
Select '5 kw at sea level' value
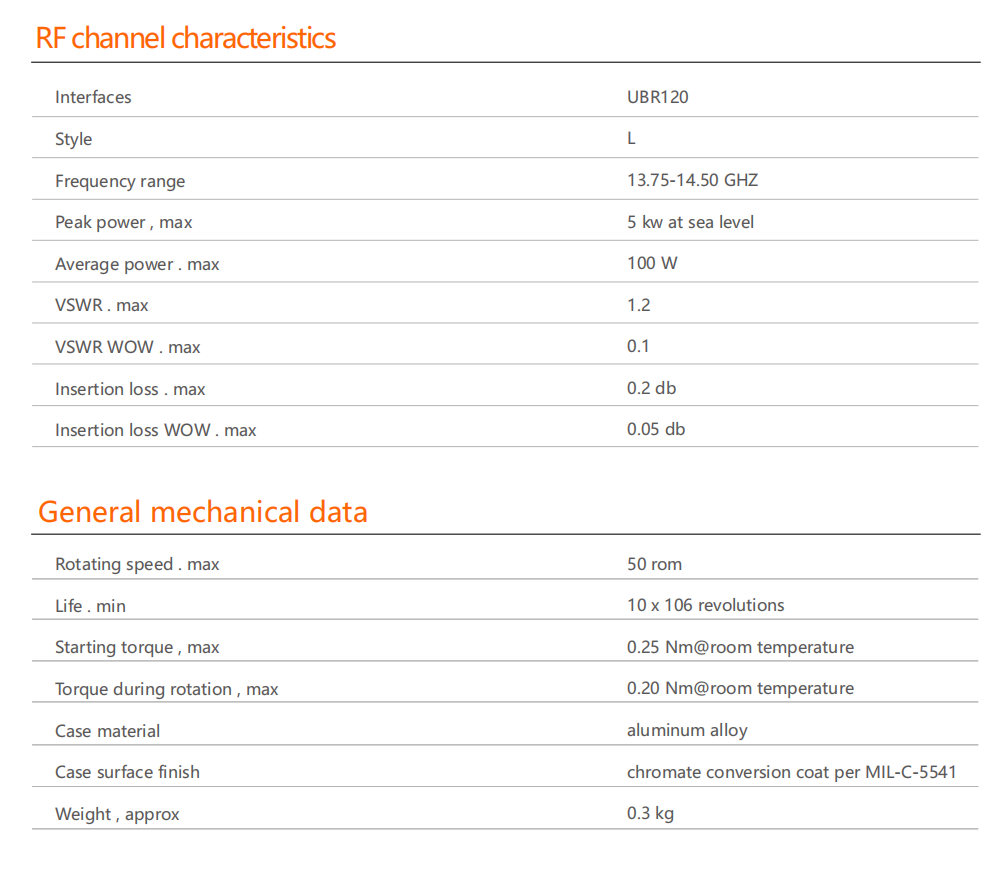coord(690,222)
